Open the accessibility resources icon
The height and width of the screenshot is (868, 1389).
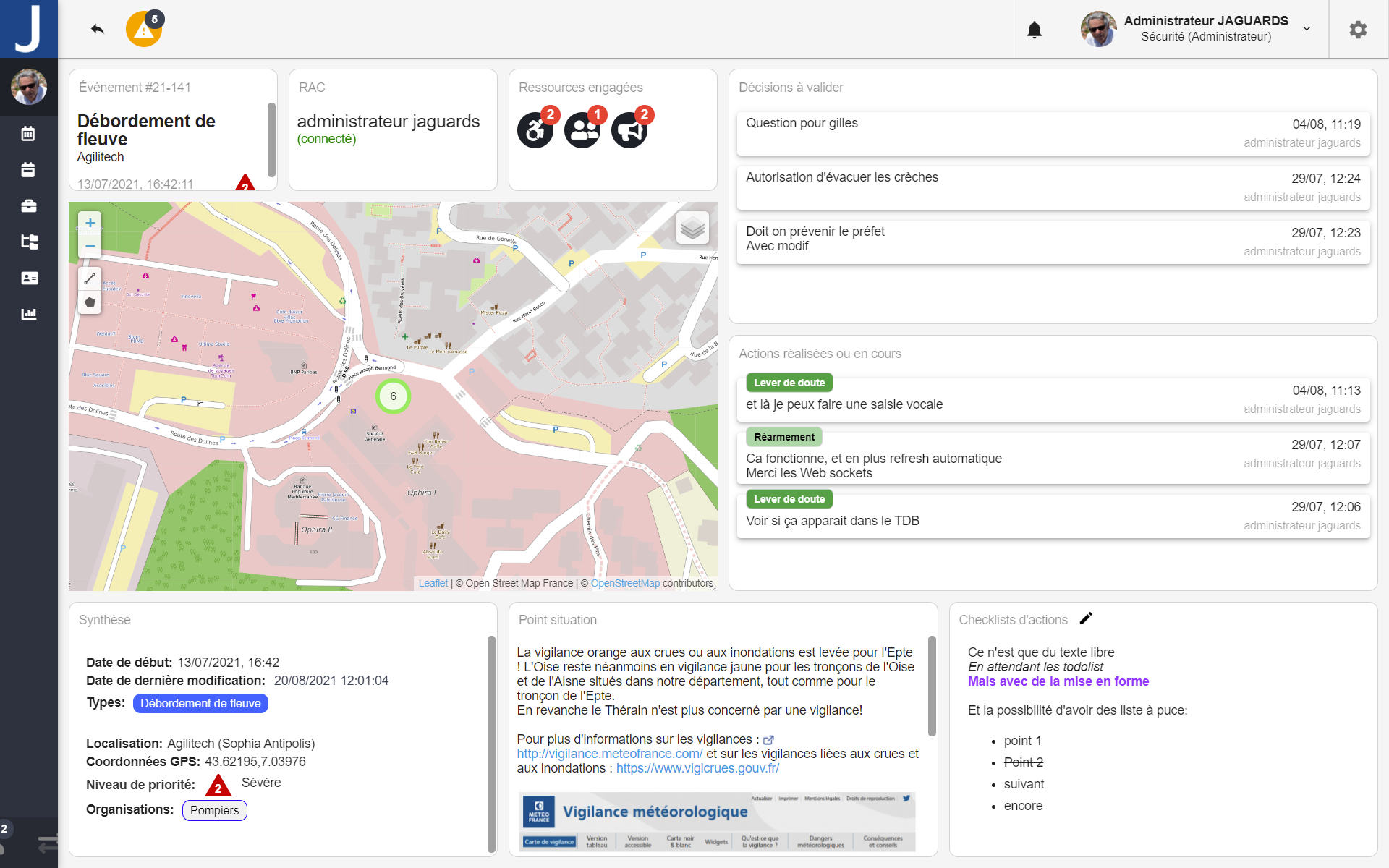coord(535,130)
